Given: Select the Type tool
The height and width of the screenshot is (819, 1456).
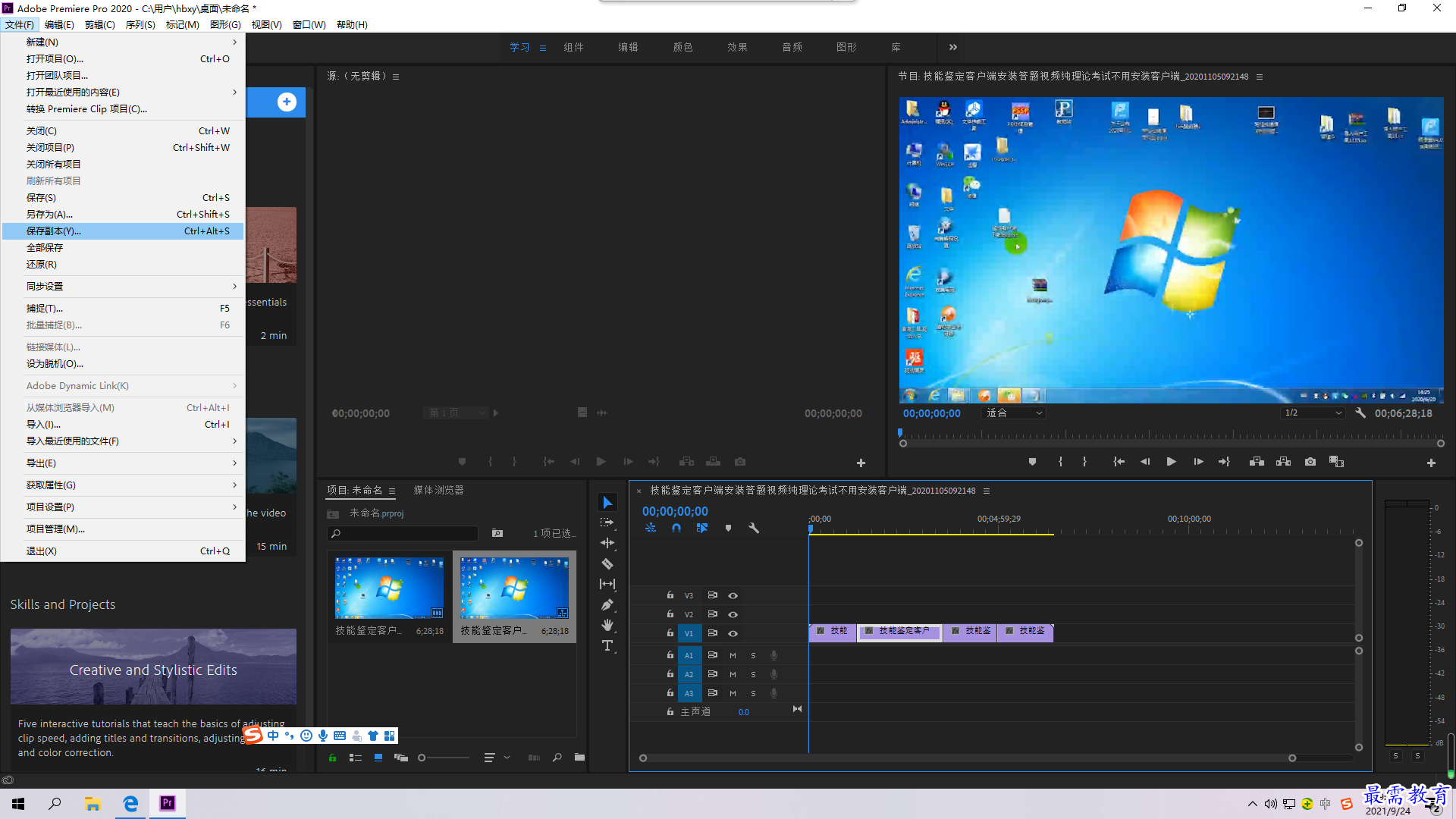Looking at the screenshot, I should pos(607,645).
